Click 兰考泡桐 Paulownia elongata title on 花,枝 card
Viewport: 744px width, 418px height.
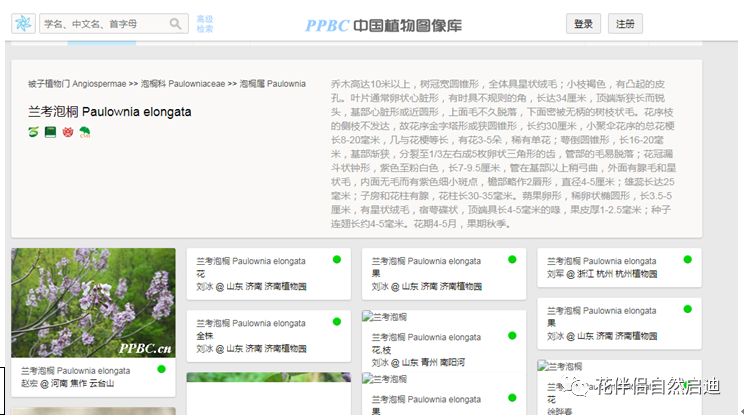[x=426, y=337]
